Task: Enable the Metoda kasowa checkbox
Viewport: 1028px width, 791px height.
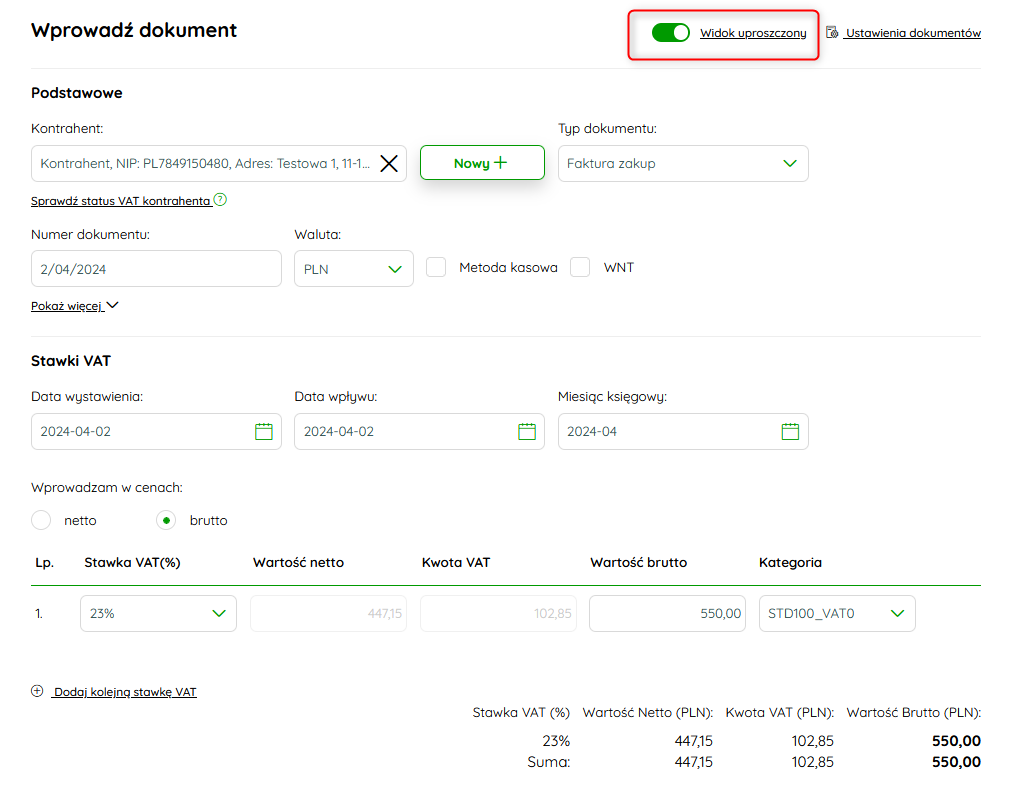Action: 436,267
